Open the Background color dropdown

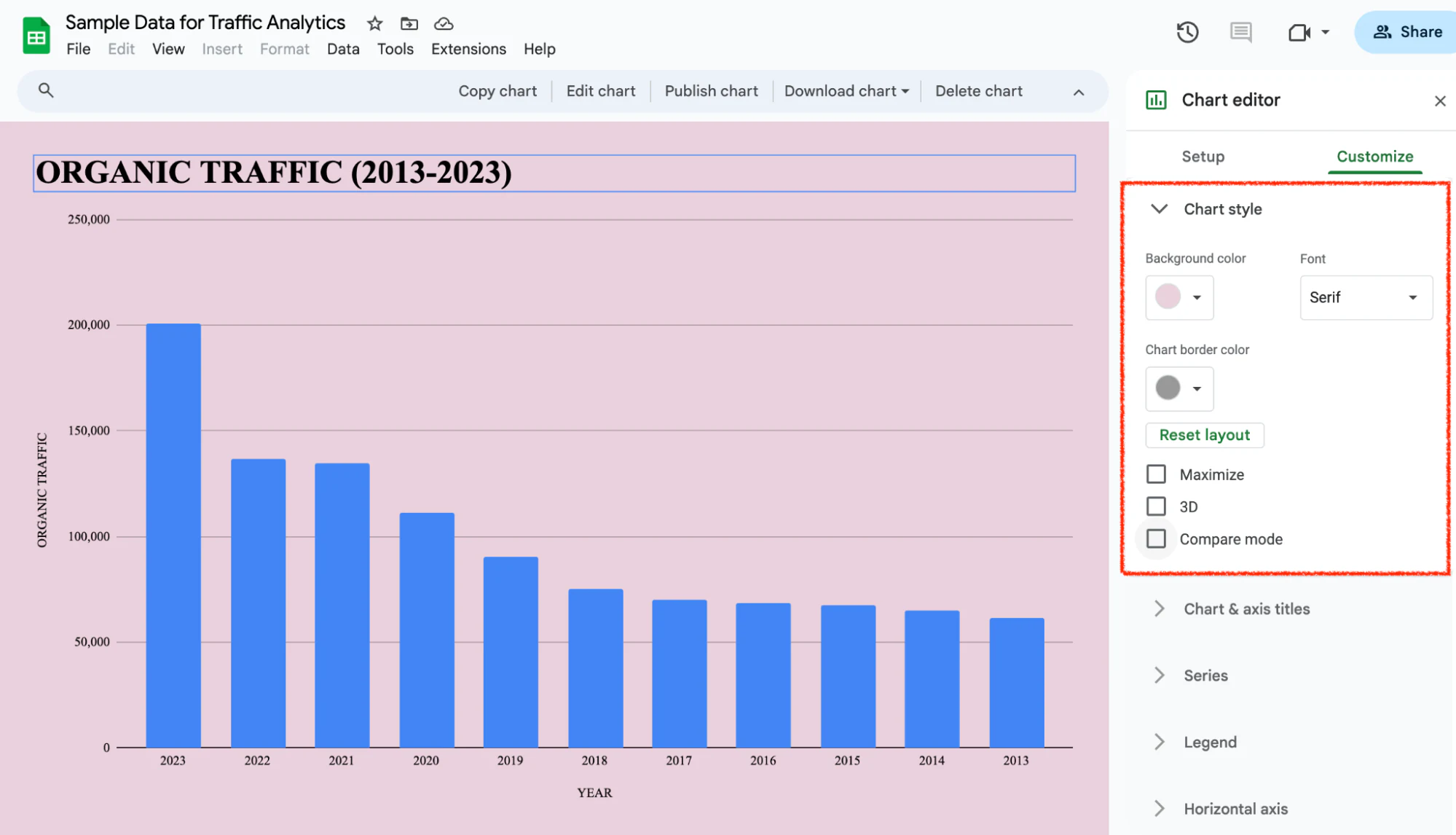pos(1179,297)
